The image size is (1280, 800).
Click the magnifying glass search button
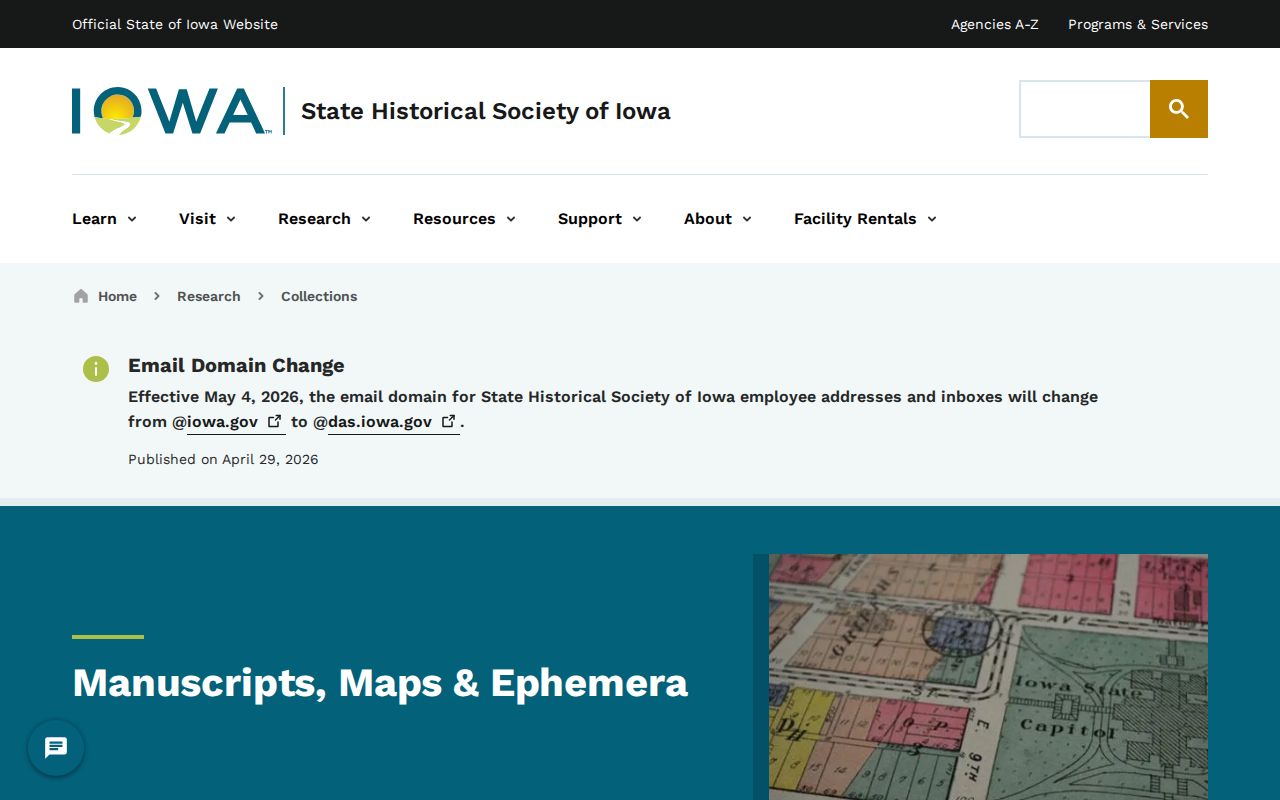[x=1179, y=109]
